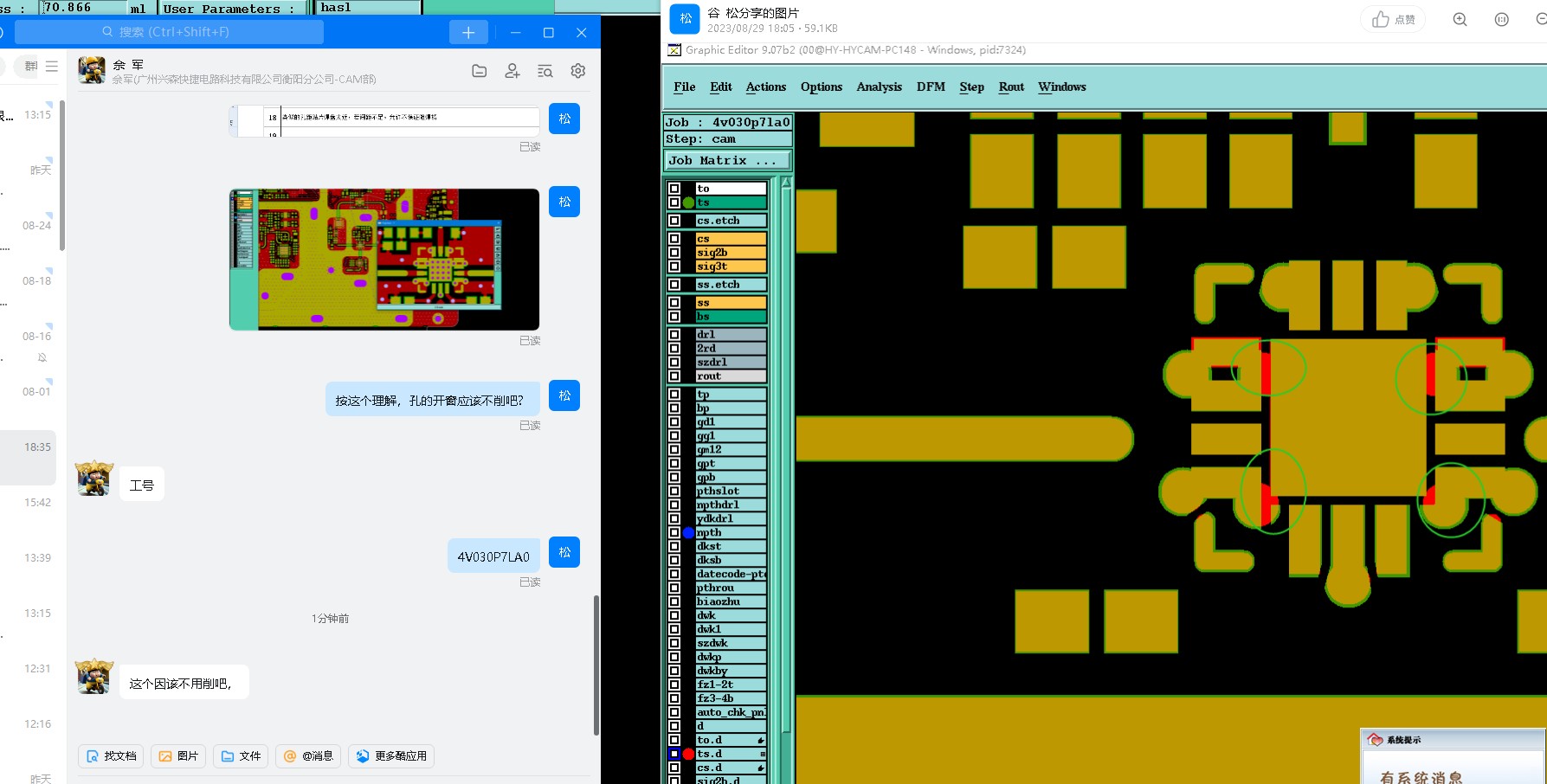
Task: Click the thumbs-up 点赞 button in image viewer
Action: coord(1393,19)
